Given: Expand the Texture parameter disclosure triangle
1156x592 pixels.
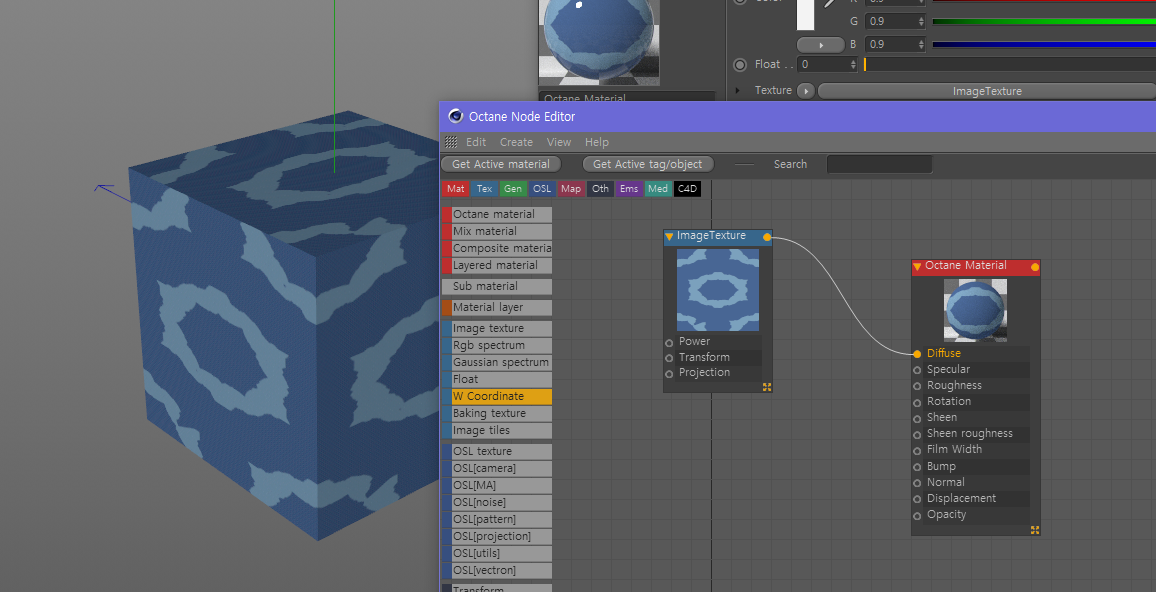Looking at the screenshot, I should (x=739, y=91).
